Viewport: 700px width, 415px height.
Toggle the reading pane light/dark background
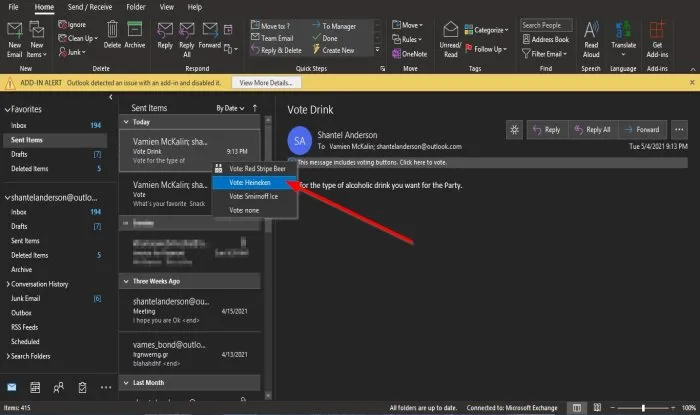tap(514, 130)
